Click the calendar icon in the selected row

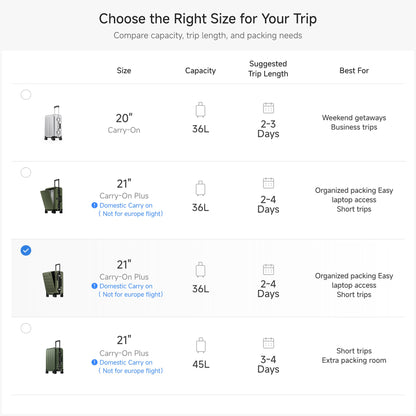pyautogui.click(x=268, y=269)
